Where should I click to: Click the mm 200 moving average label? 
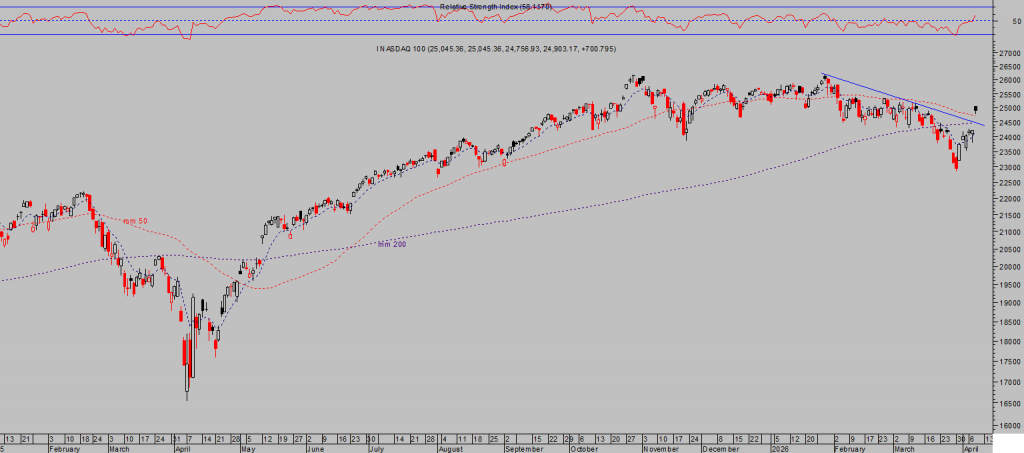(391, 244)
